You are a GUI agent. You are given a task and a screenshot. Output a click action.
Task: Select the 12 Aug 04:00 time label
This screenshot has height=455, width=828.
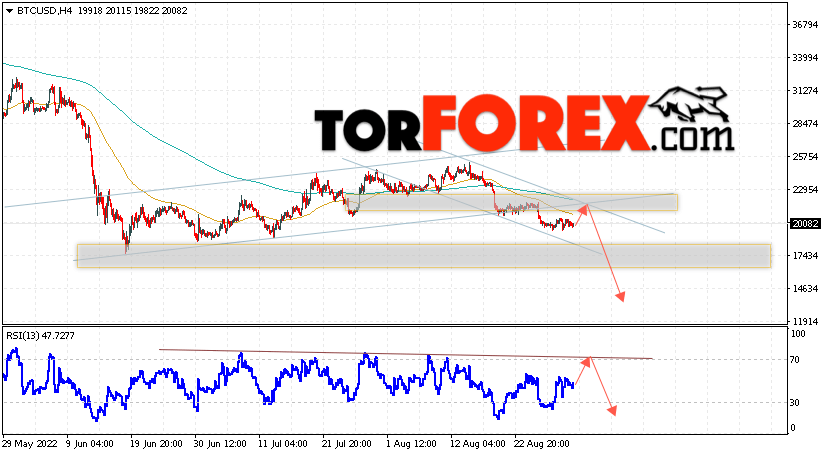(x=477, y=444)
